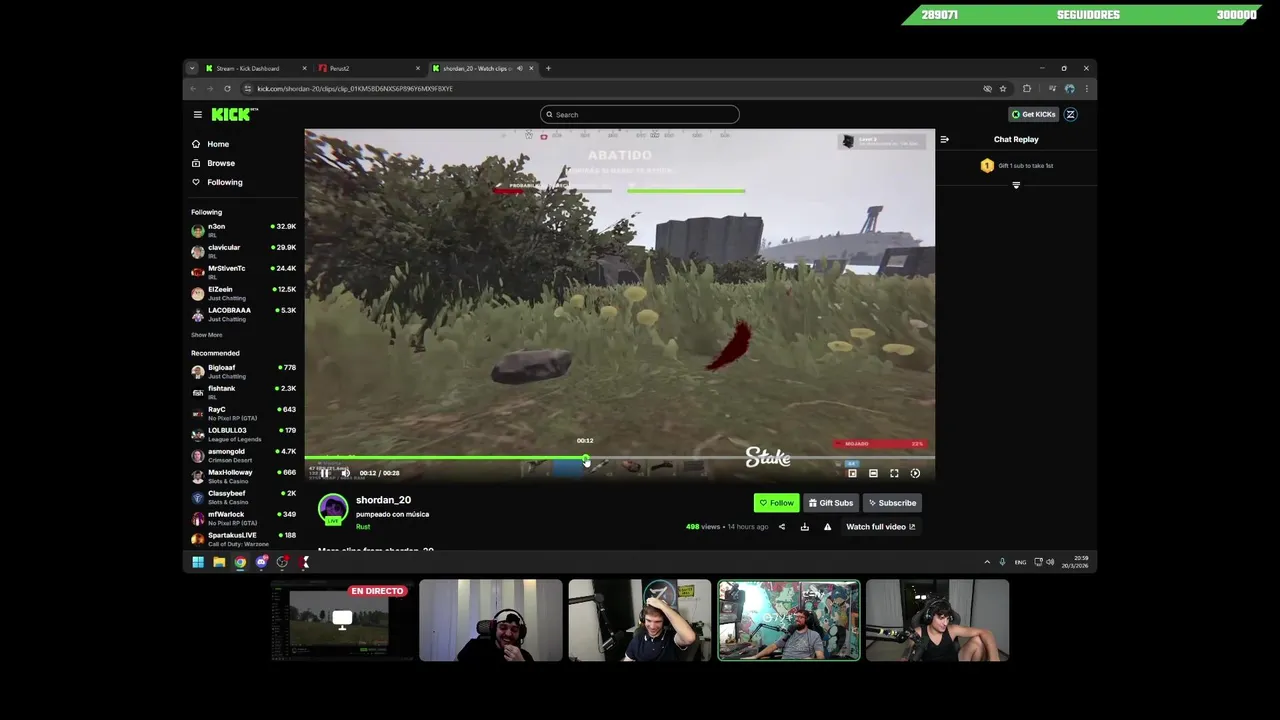Open Bigloaaf recommended channel
Screen dimensions: 1280x720
pyautogui.click(x=244, y=371)
